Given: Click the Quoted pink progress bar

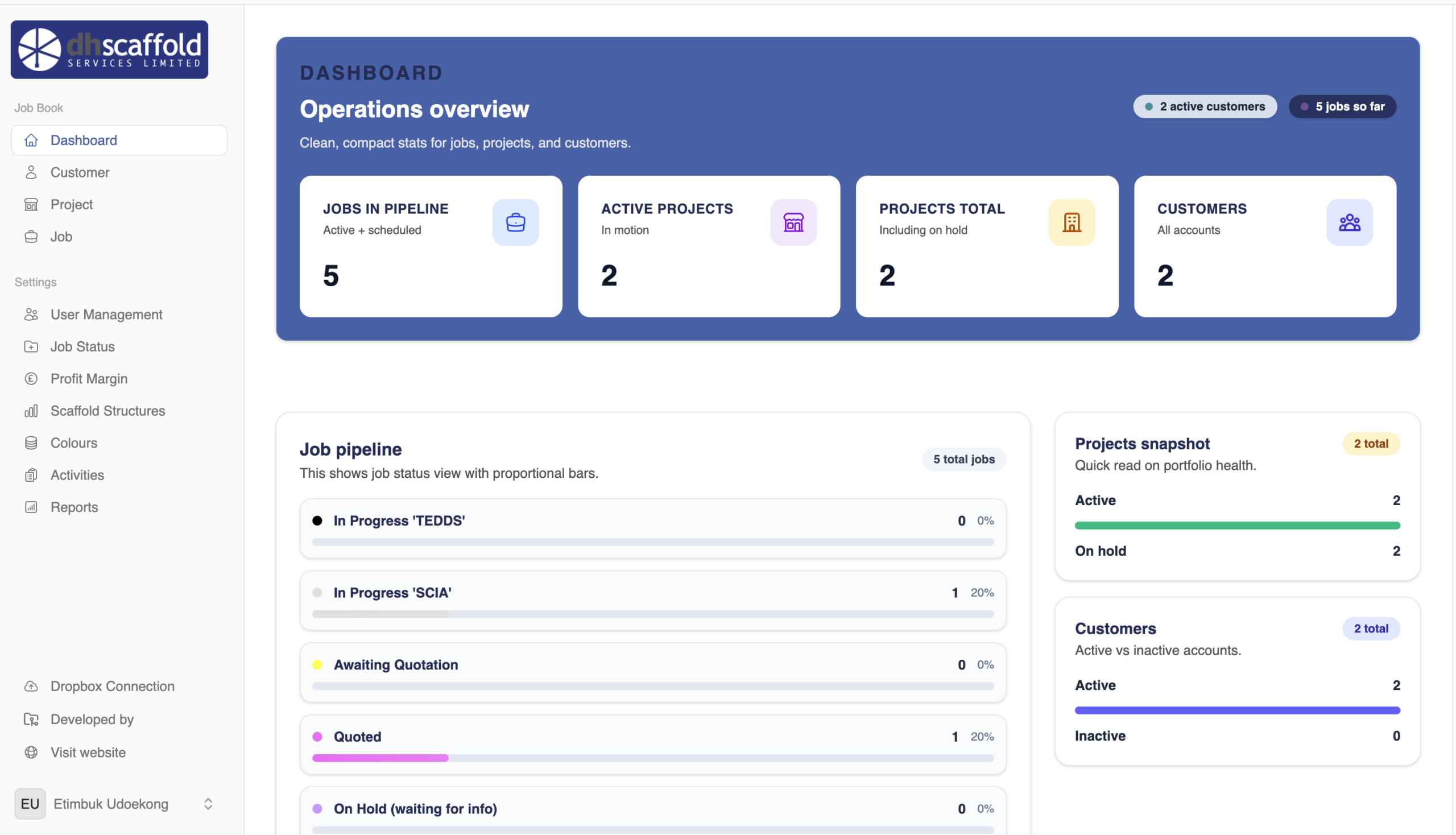Looking at the screenshot, I should pos(380,758).
